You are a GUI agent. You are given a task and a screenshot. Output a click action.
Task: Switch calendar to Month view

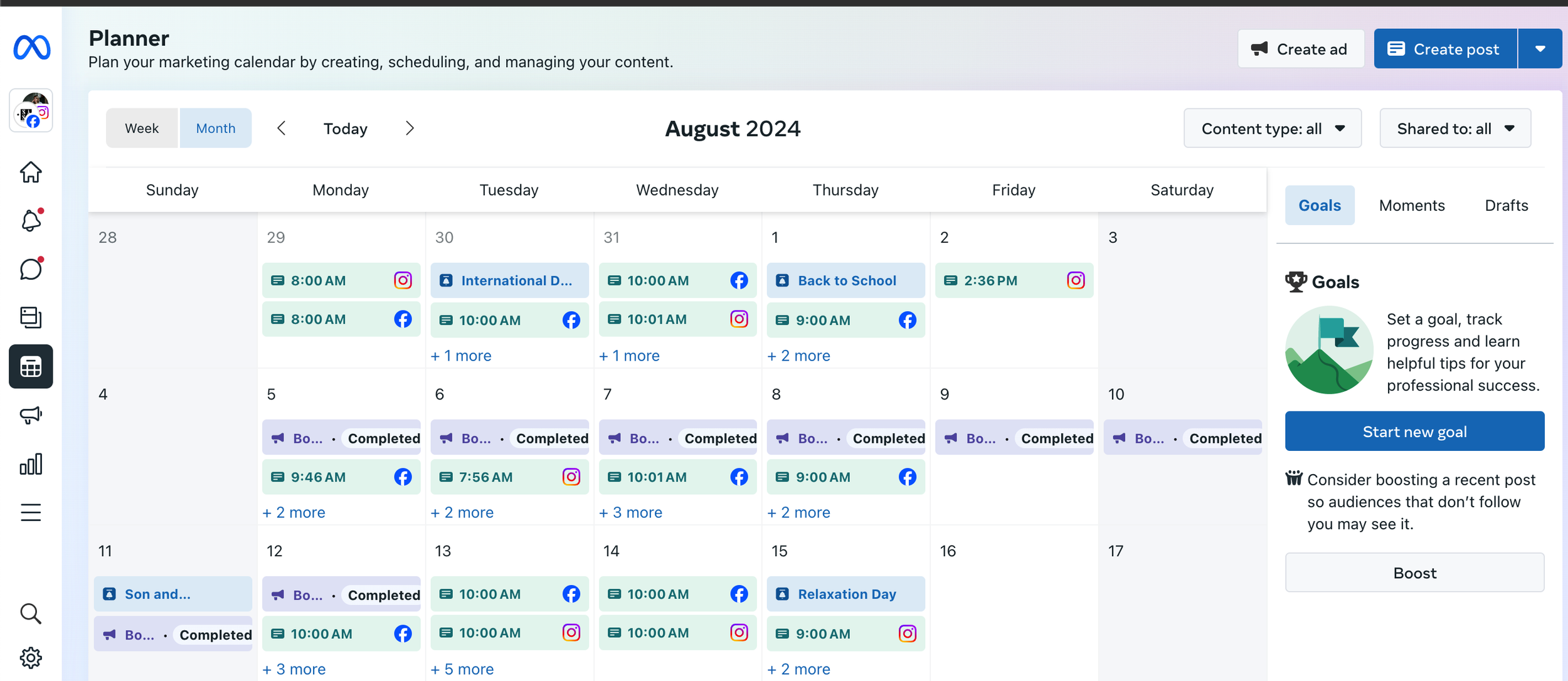pos(216,129)
